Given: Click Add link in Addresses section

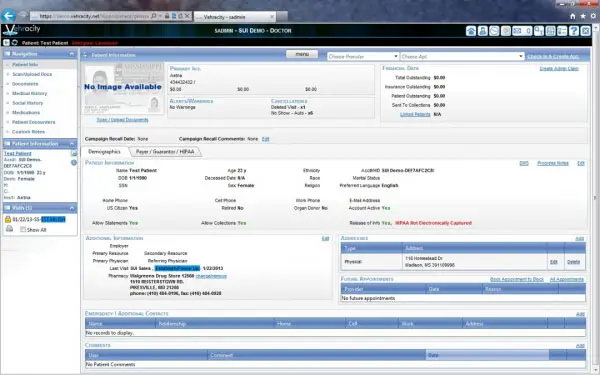Looking at the screenshot, I should pyautogui.click(x=580, y=239).
